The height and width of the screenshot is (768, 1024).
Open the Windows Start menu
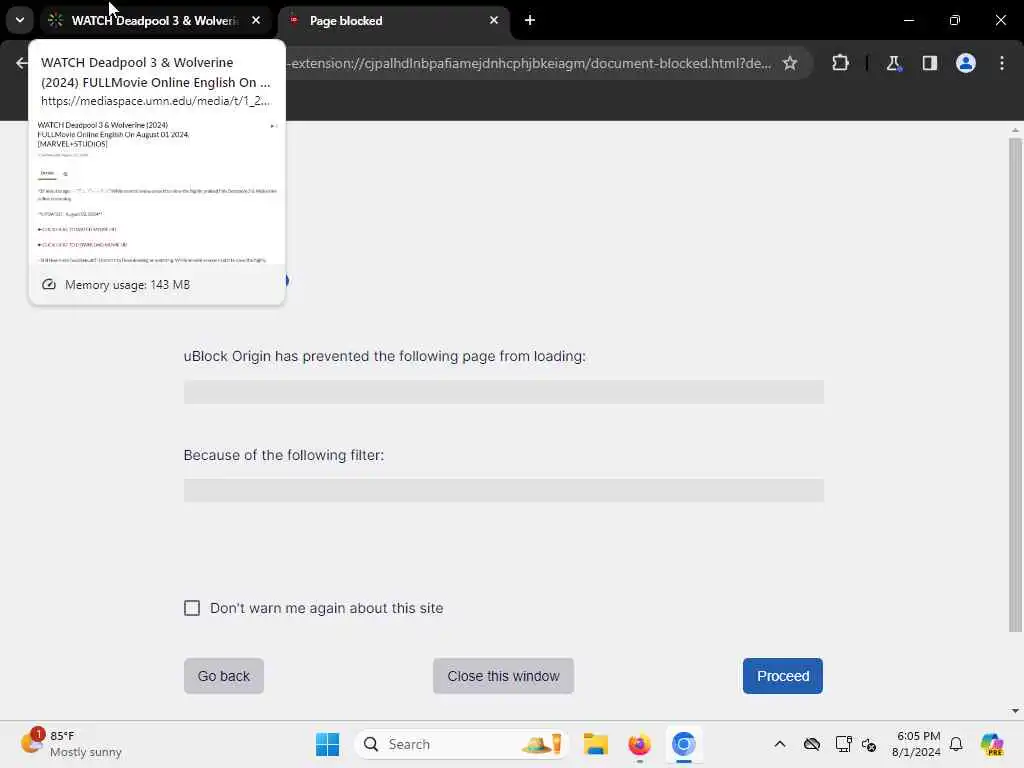tap(327, 744)
